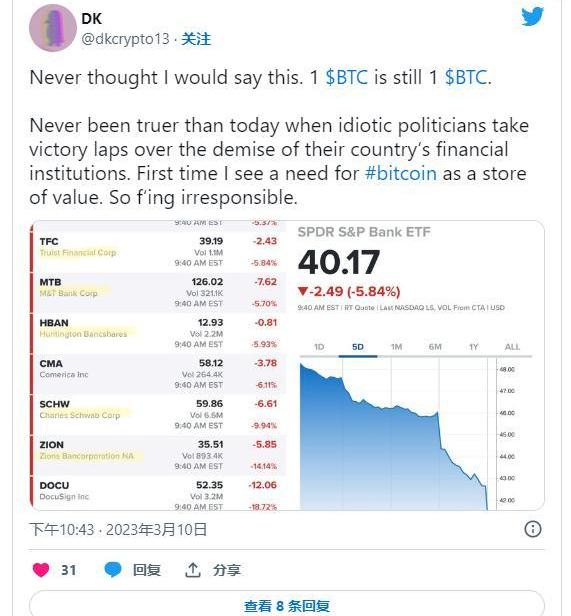The image size is (571, 616).
Task: Open the first $BTC cashtag
Action: coord(347,77)
